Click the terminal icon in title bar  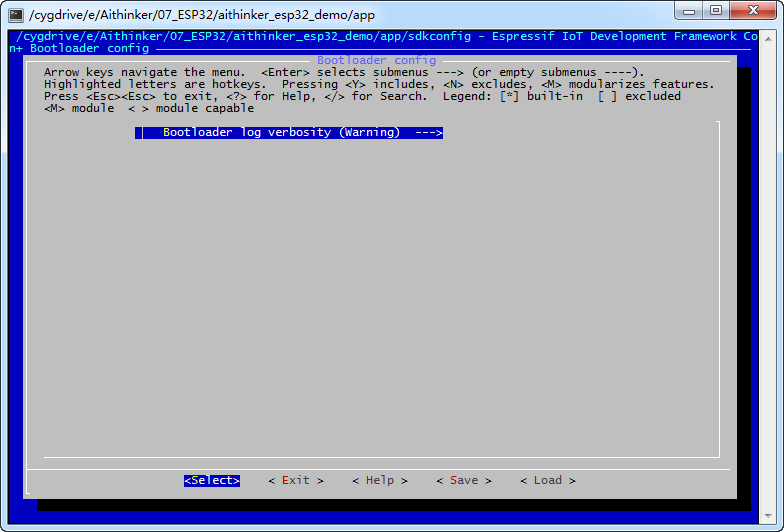(16, 14)
